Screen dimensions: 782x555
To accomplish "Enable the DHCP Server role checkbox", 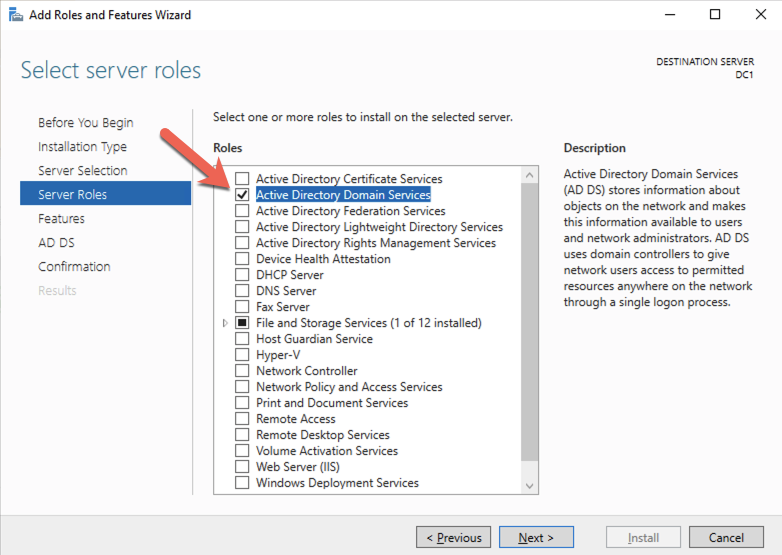I will pyautogui.click(x=242, y=274).
